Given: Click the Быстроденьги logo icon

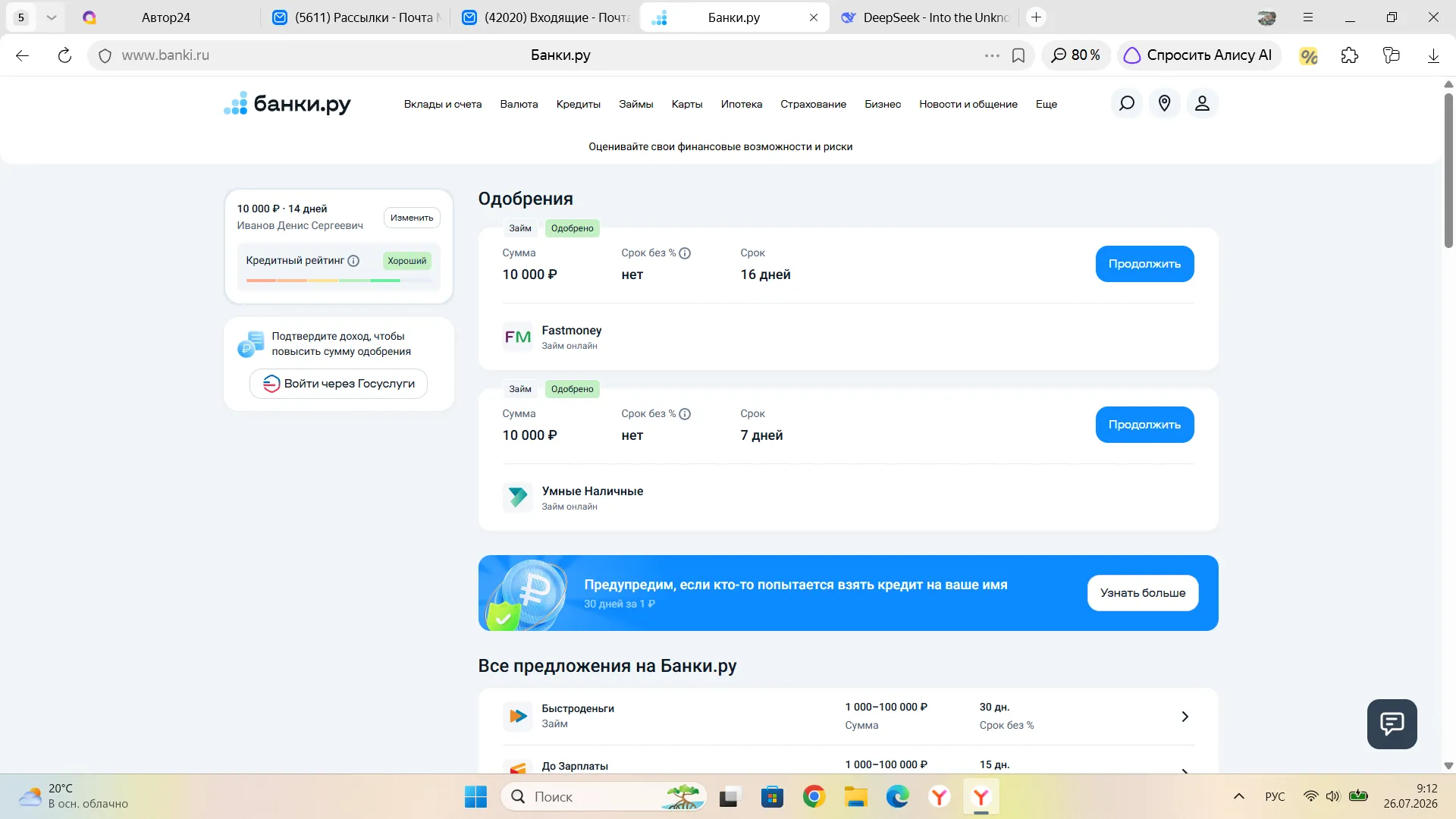Looking at the screenshot, I should [x=518, y=716].
